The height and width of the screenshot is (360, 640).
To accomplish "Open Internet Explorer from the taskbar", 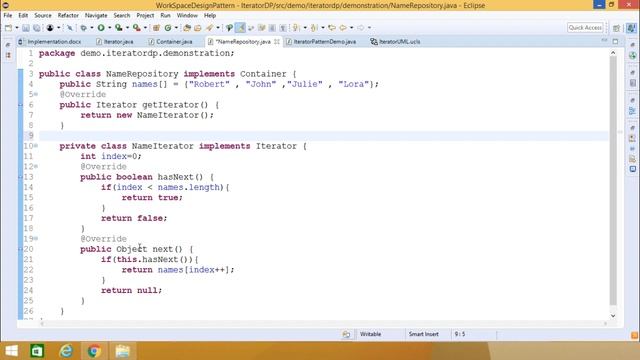I will tap(66, 351).
